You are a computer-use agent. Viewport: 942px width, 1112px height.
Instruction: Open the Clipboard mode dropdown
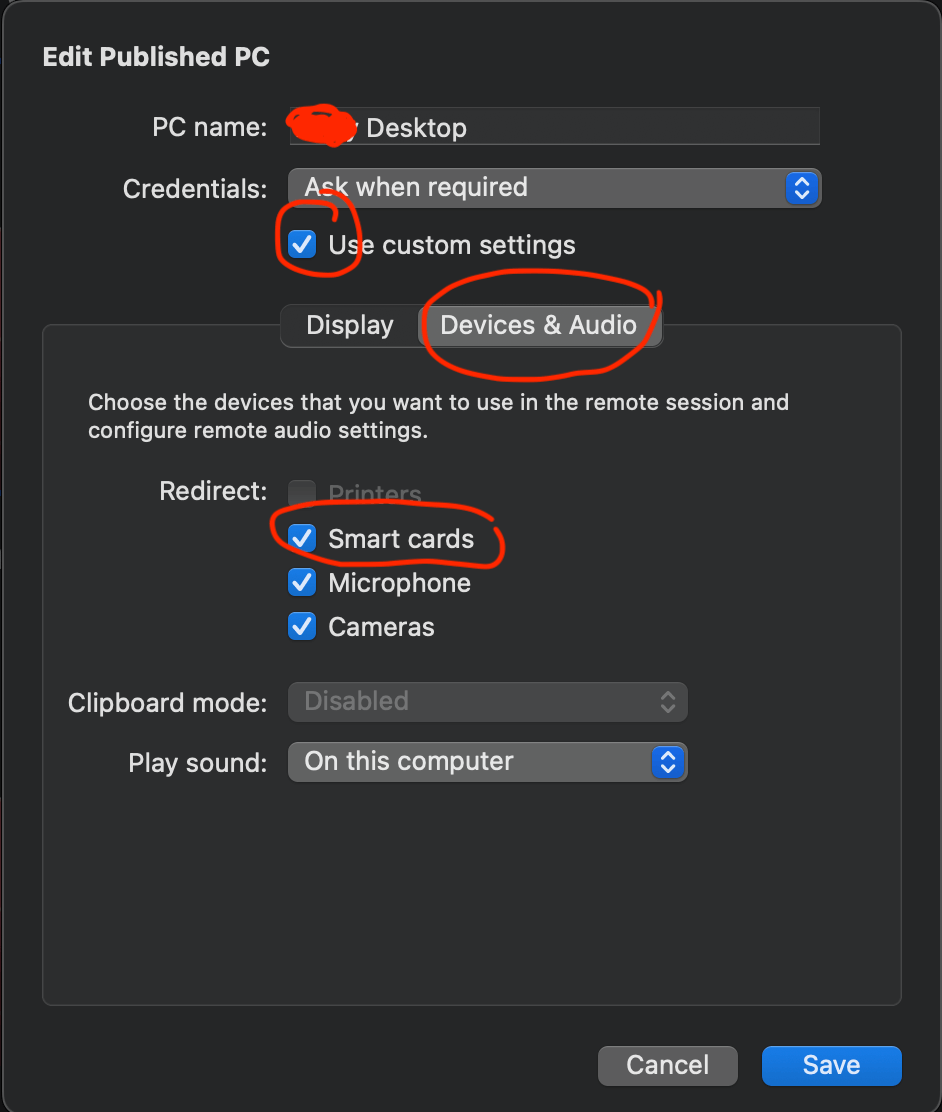pos(488,702)
